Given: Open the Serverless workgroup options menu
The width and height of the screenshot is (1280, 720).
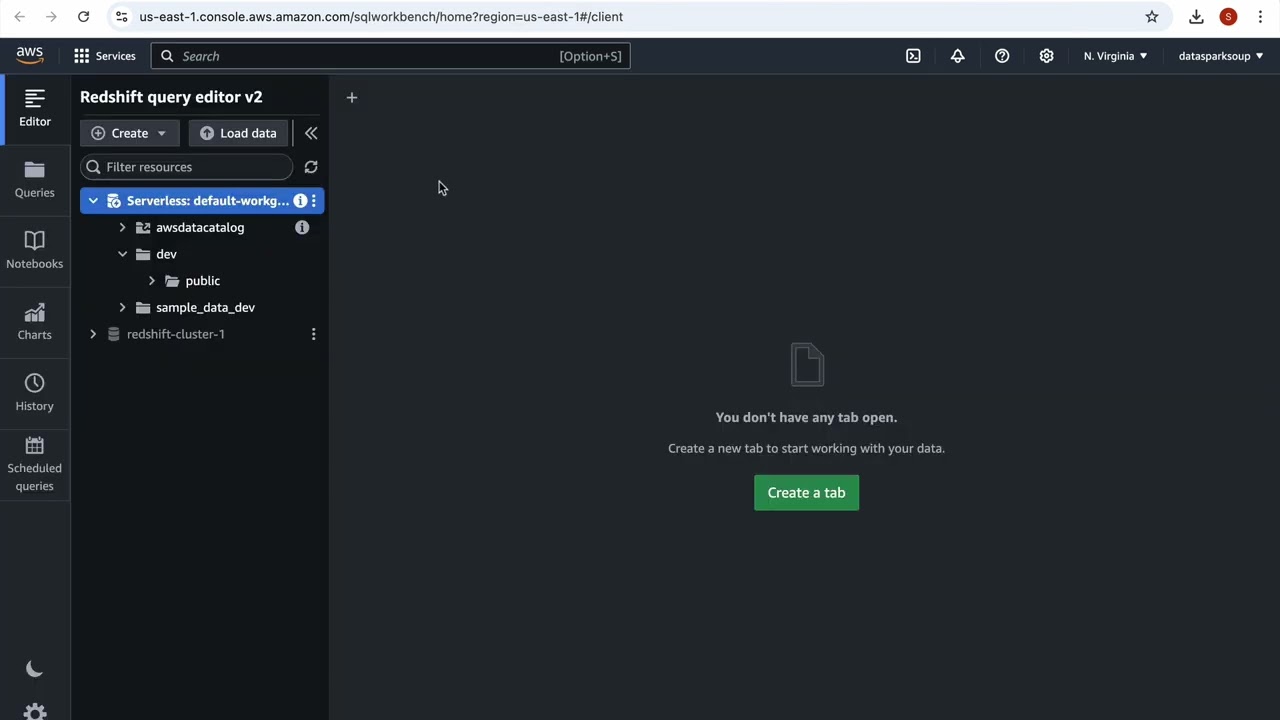Looking at the screenshot, I should [x=313, y=201].
